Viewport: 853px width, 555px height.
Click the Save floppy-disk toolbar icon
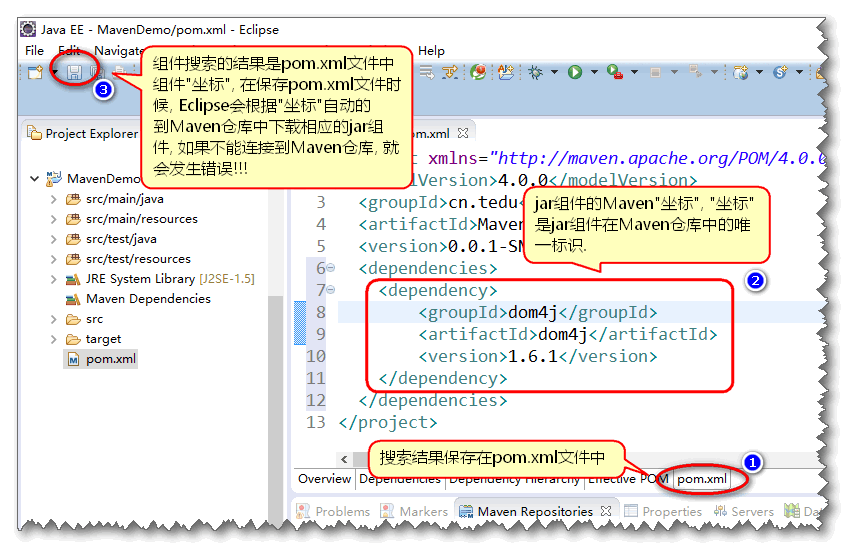pos(75,72)
